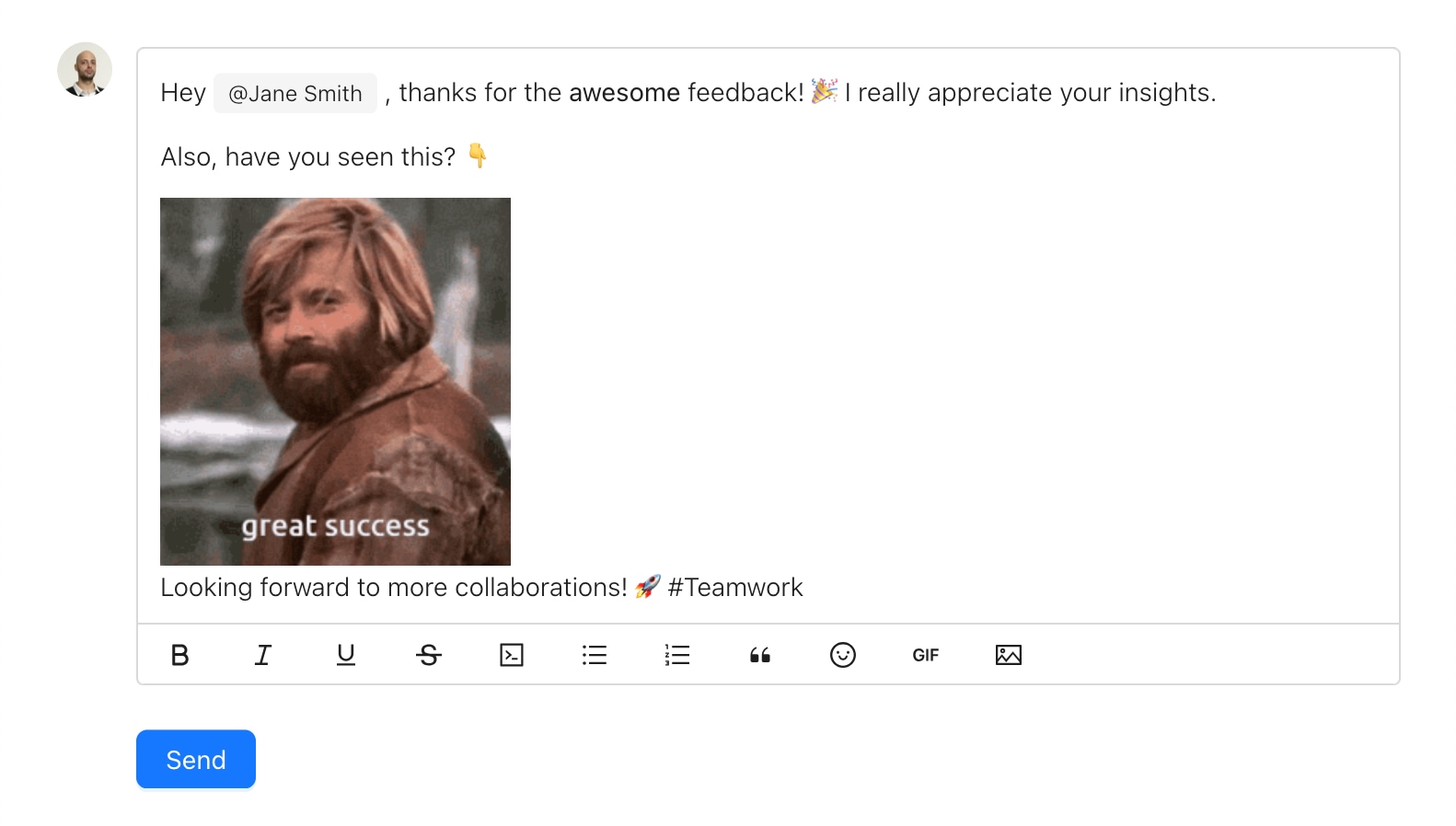Click the bold word 'awesome'

coord(625,93)
